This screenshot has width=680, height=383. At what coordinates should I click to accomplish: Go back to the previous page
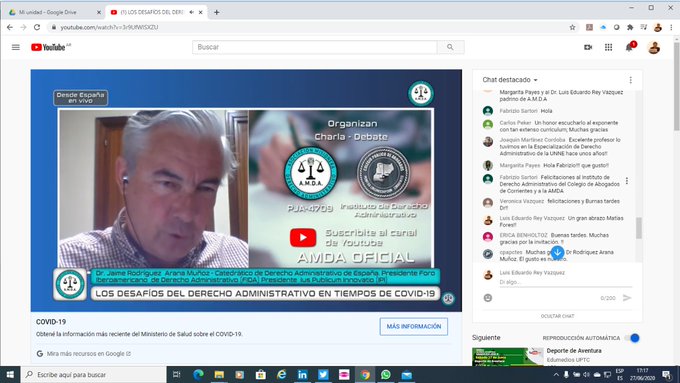tap(10, 27)
